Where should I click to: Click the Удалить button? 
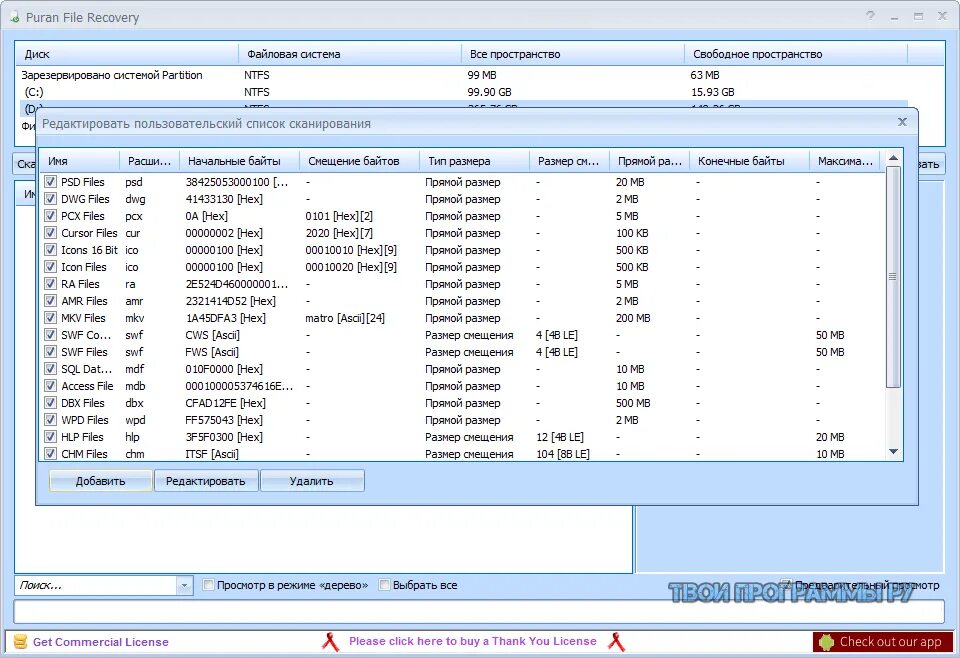pos(312,480)
